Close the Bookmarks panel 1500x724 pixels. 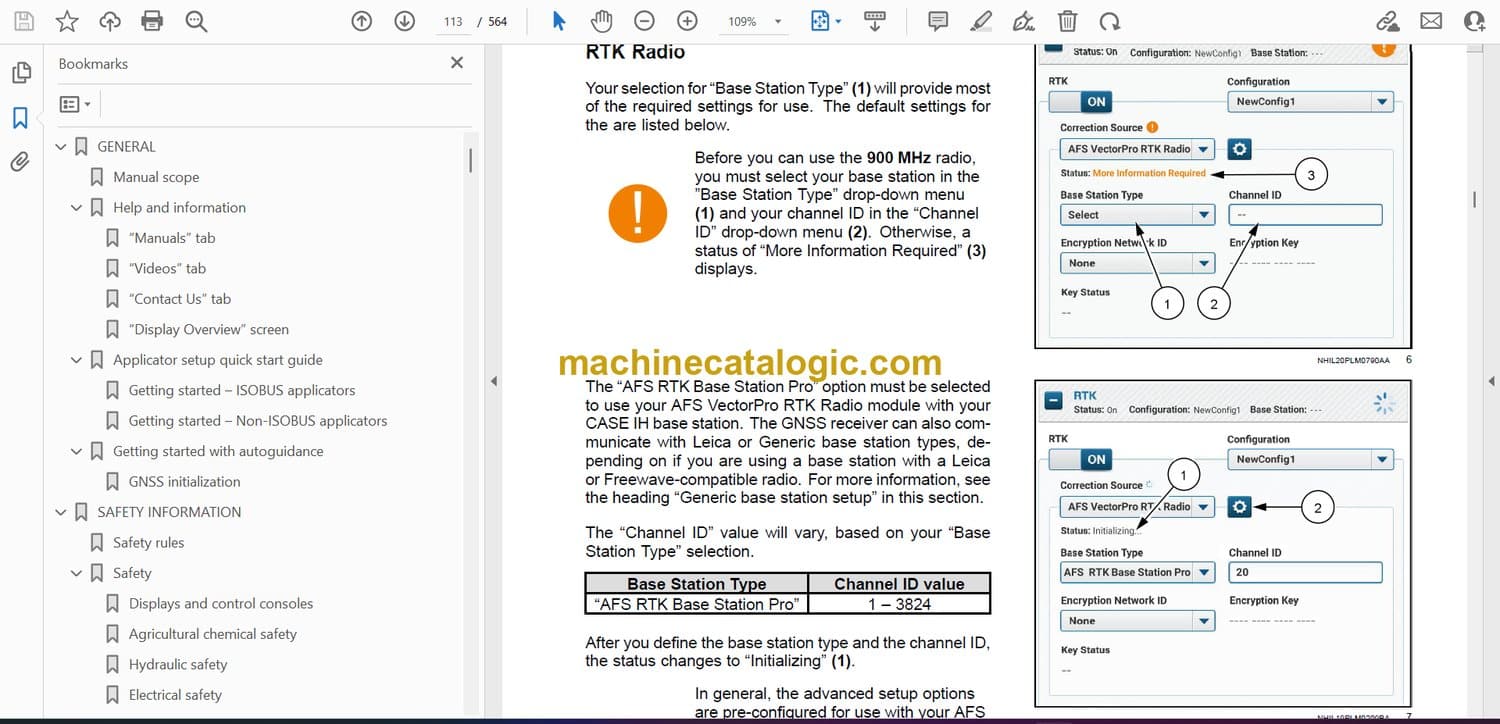click(x=457, y=63)
